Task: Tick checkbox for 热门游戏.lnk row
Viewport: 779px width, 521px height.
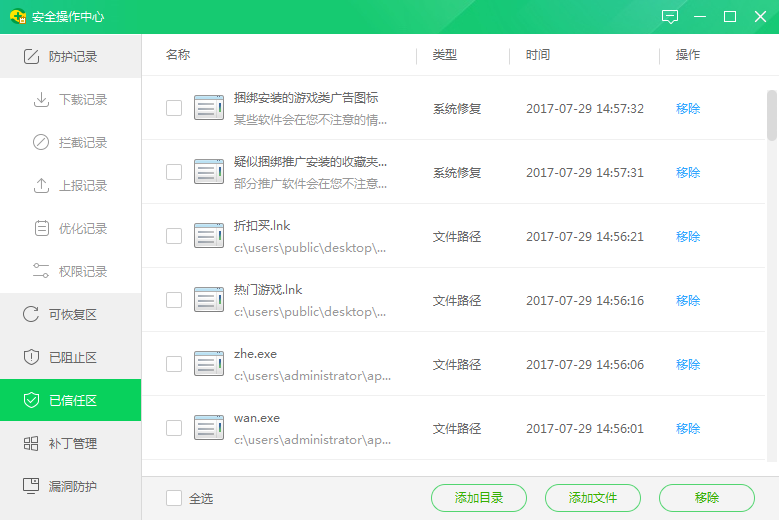Action: coord(174,300)
